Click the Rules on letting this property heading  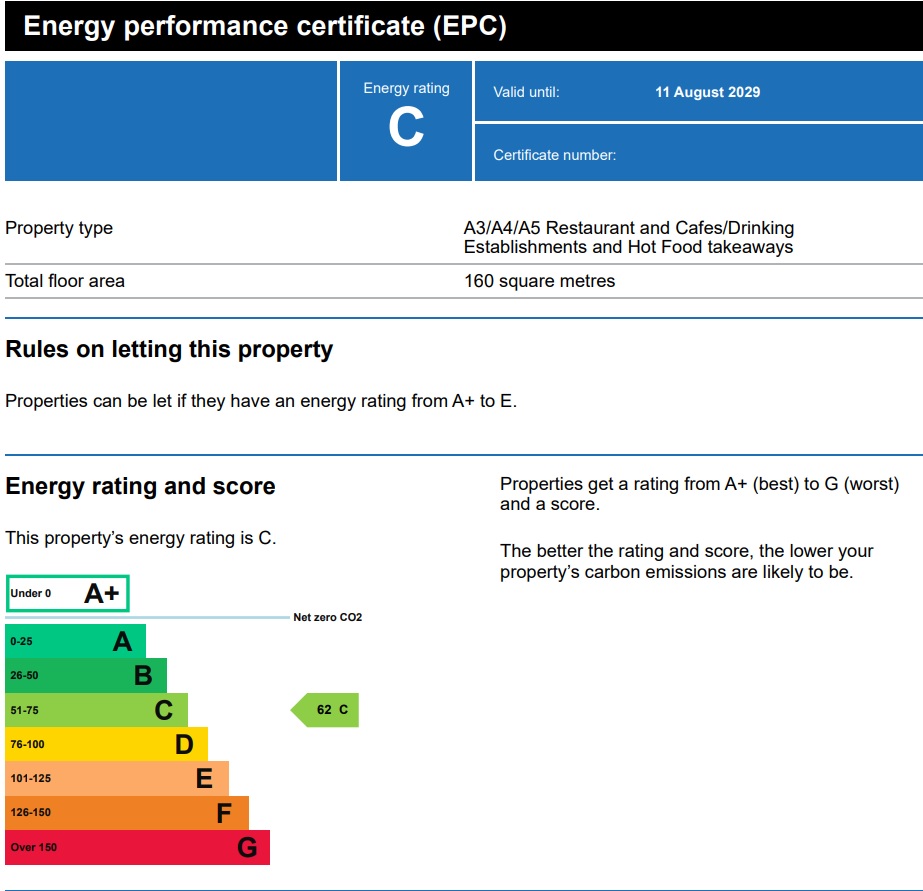click(x=169, y=350)
